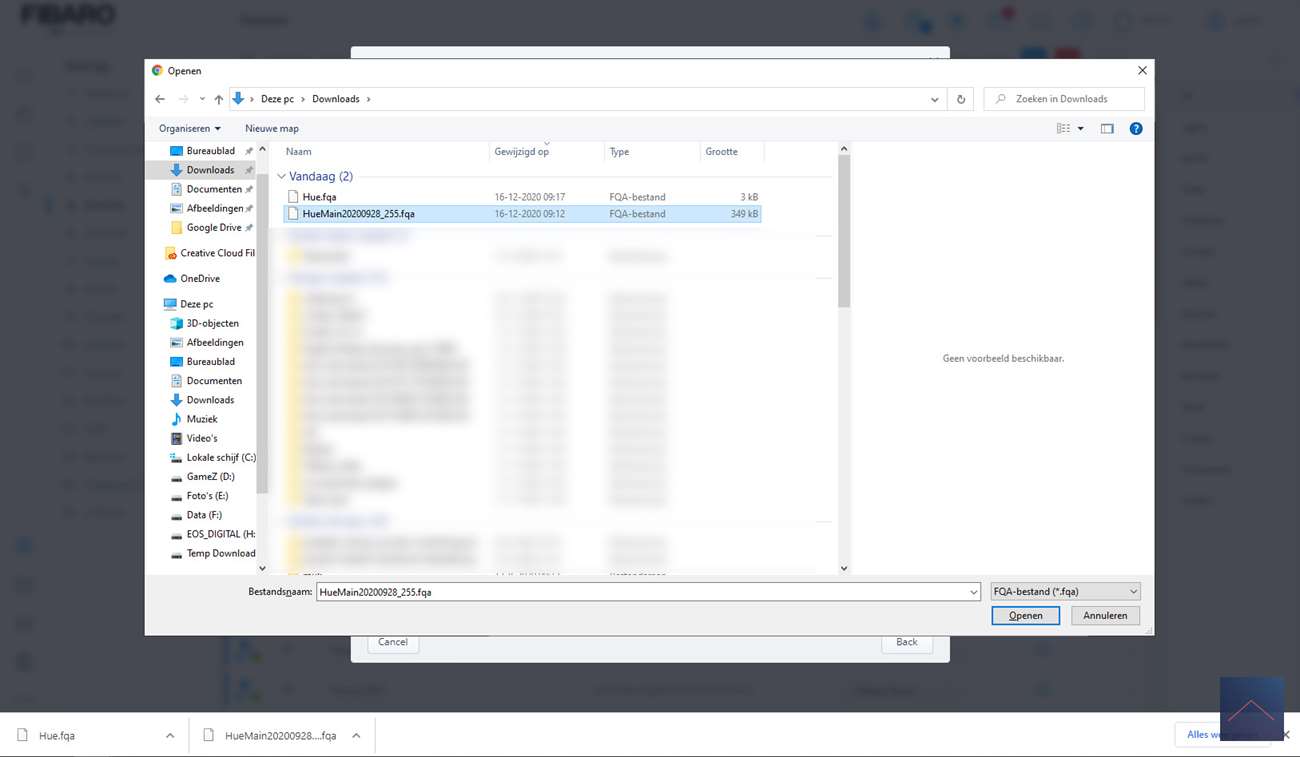The width and height of the screenshot is (1300, 757).
Task: Open Hue.fqa download options chevron
Action: point(170,736)
